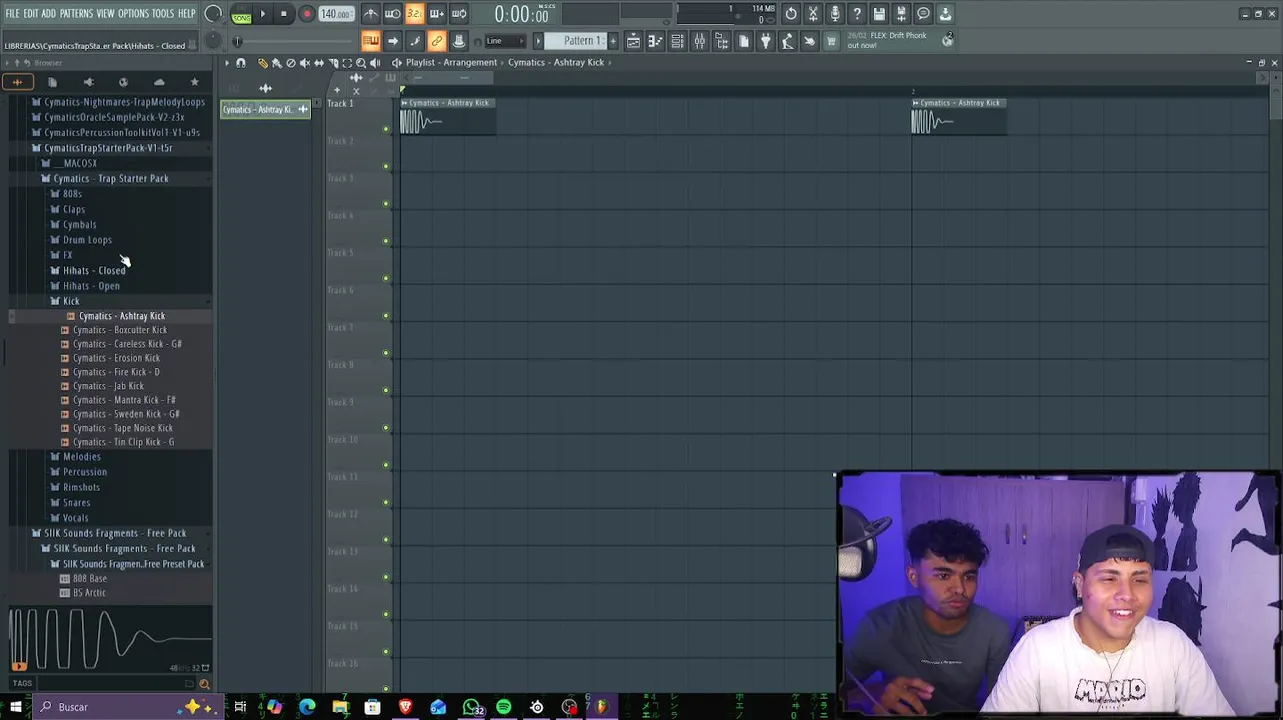Image resolution: width=1283 pixels, height=720 pixels.
Task: Click the render/export audio icon
Action: (901, 14)
